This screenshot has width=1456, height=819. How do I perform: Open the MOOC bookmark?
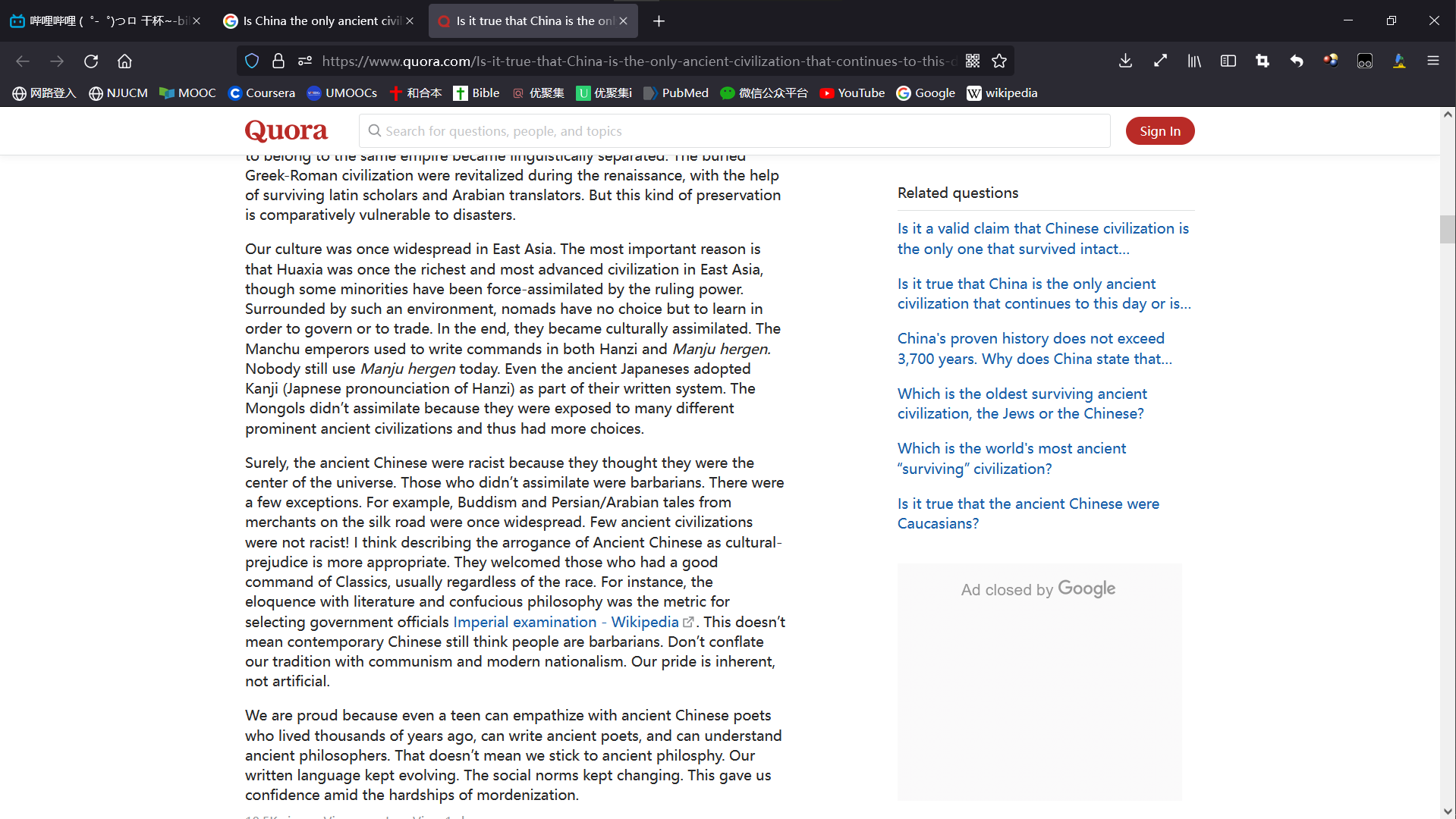click(x=188, y=93)
